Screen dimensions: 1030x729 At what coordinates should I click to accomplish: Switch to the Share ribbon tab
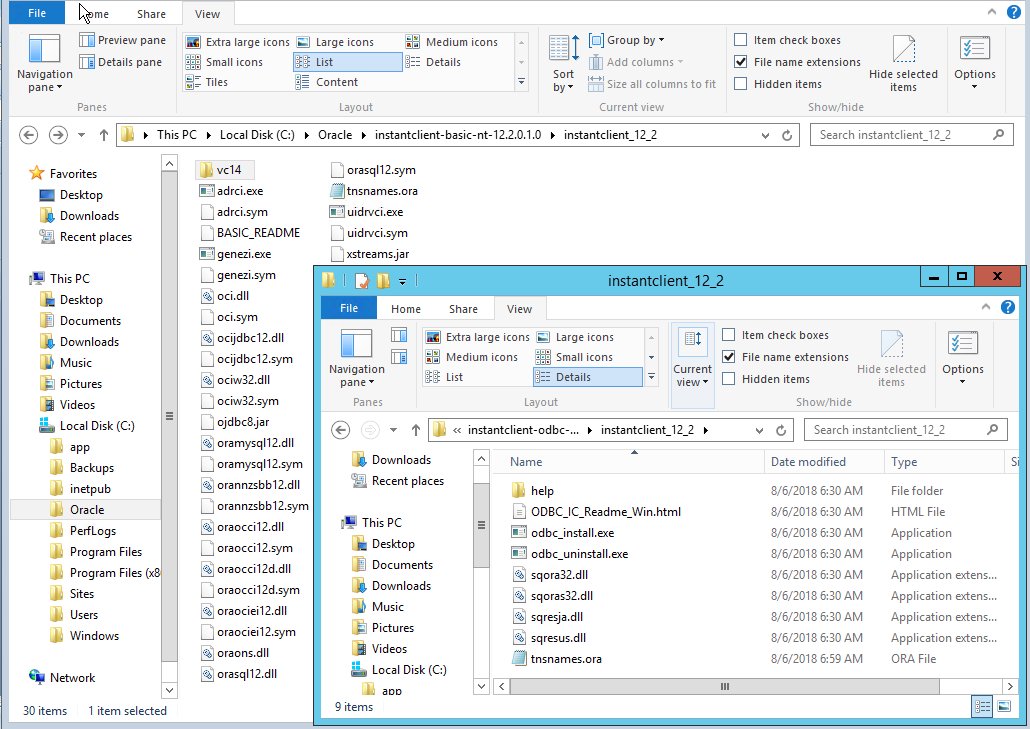151,13
